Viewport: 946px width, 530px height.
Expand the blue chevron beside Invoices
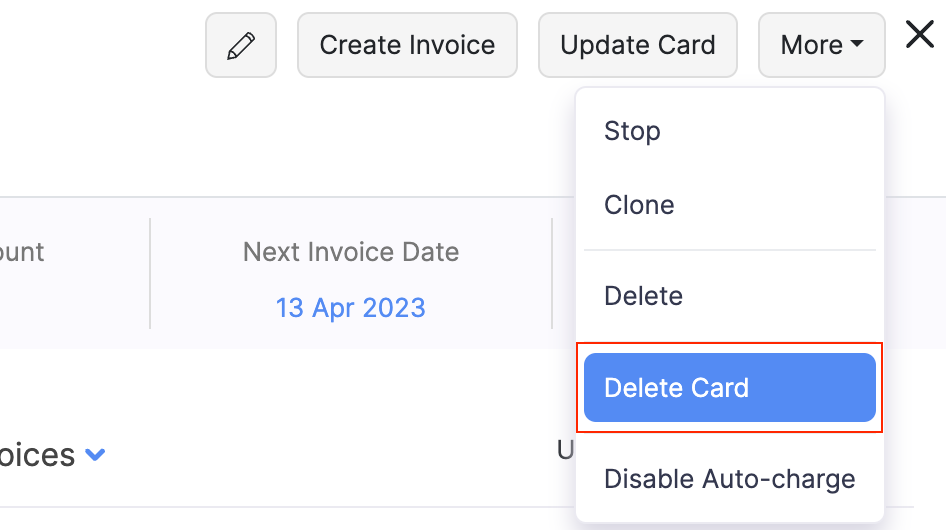pos(95,455)
